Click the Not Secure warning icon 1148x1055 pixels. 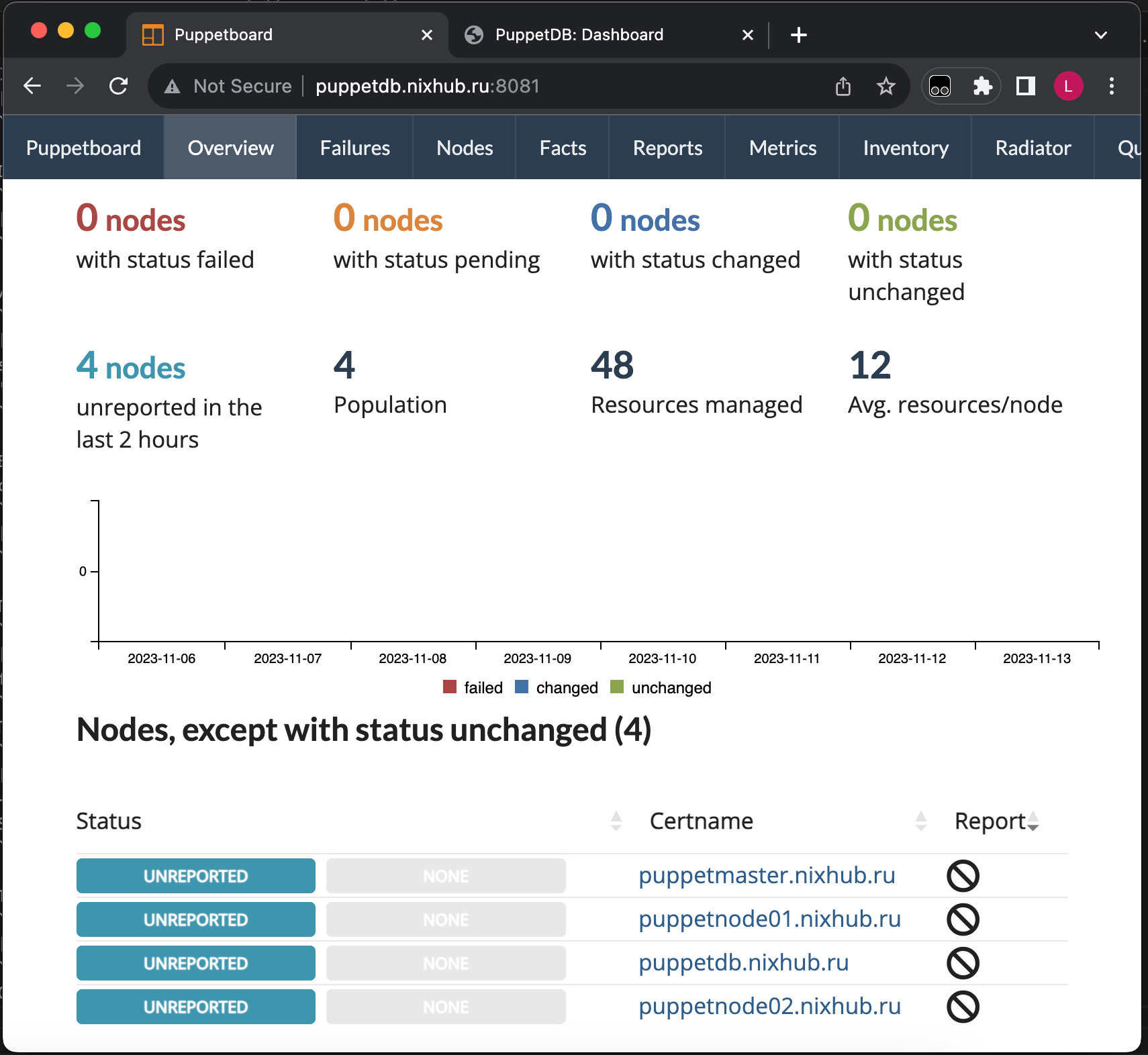pyautogui.click(x=173, y=87)
